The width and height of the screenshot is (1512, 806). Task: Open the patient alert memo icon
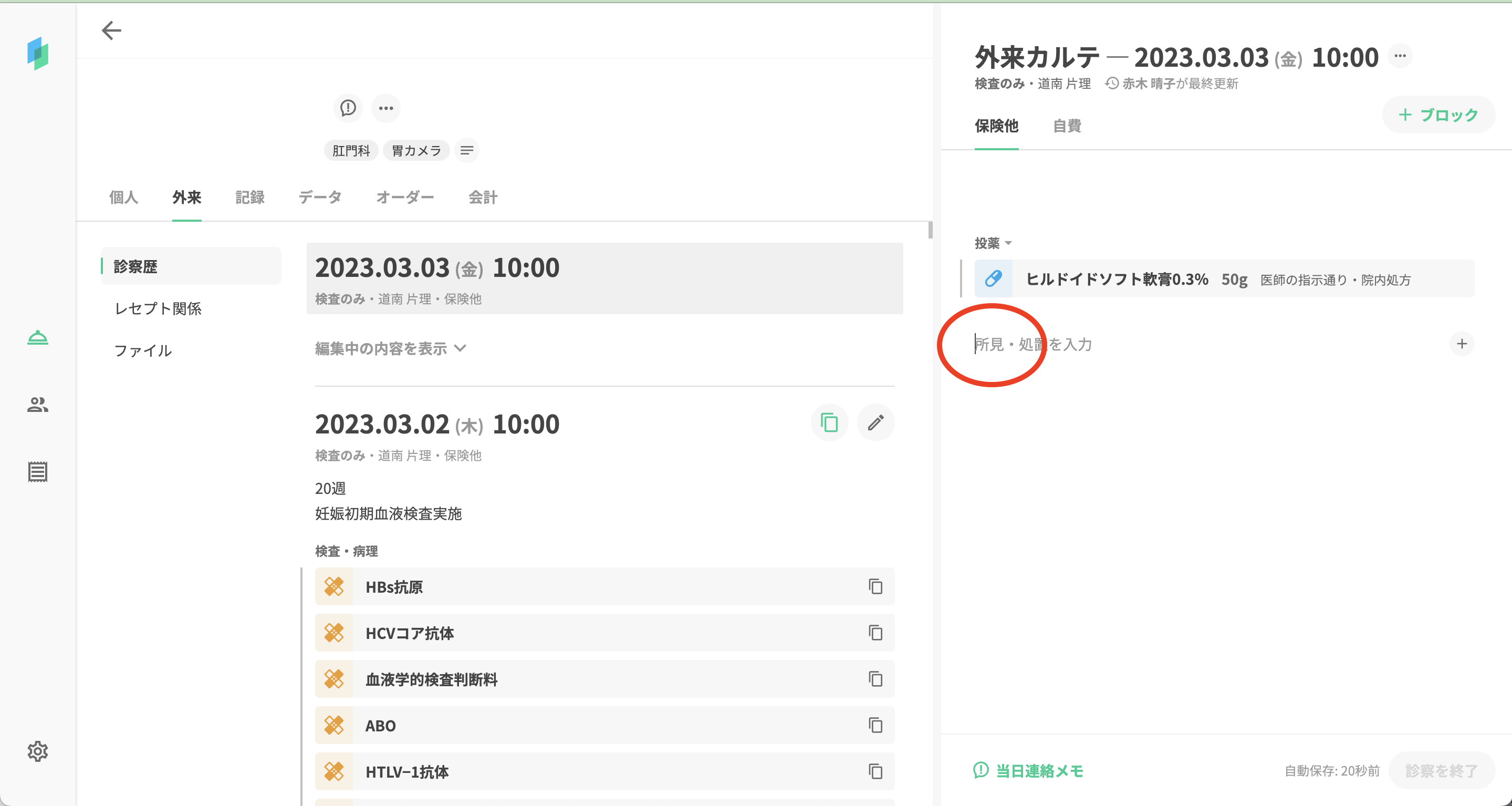pos(348,108)
